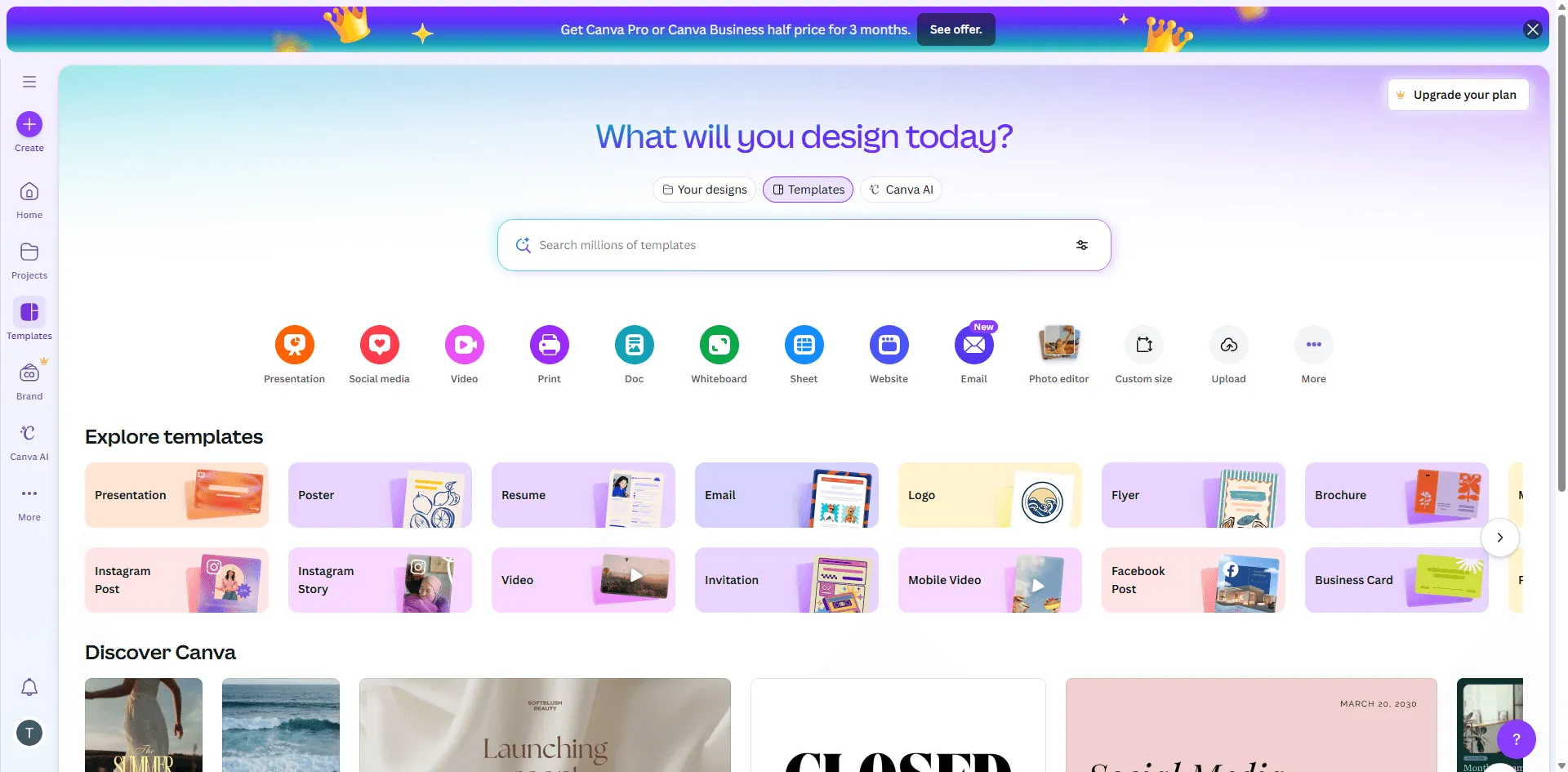
Task: Open the Photo editor icon
Action: [1059, 345]
